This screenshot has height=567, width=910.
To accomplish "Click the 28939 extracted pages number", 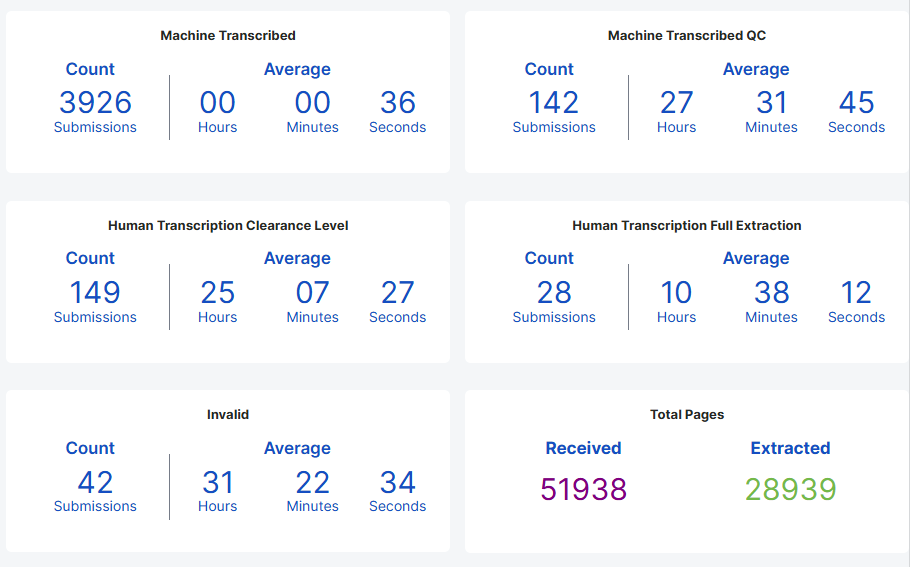I will tap(790, 490).
